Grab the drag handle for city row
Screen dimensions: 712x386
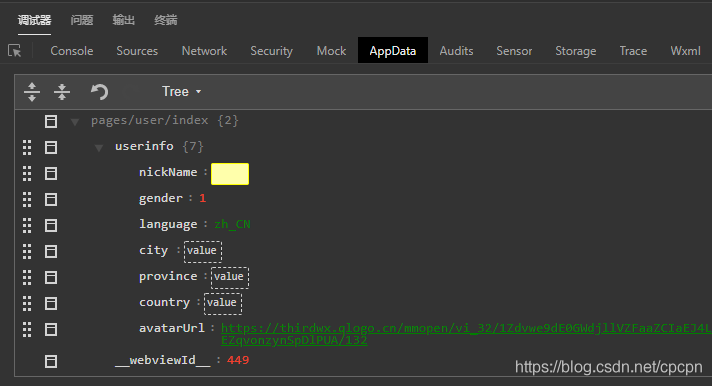27,251
